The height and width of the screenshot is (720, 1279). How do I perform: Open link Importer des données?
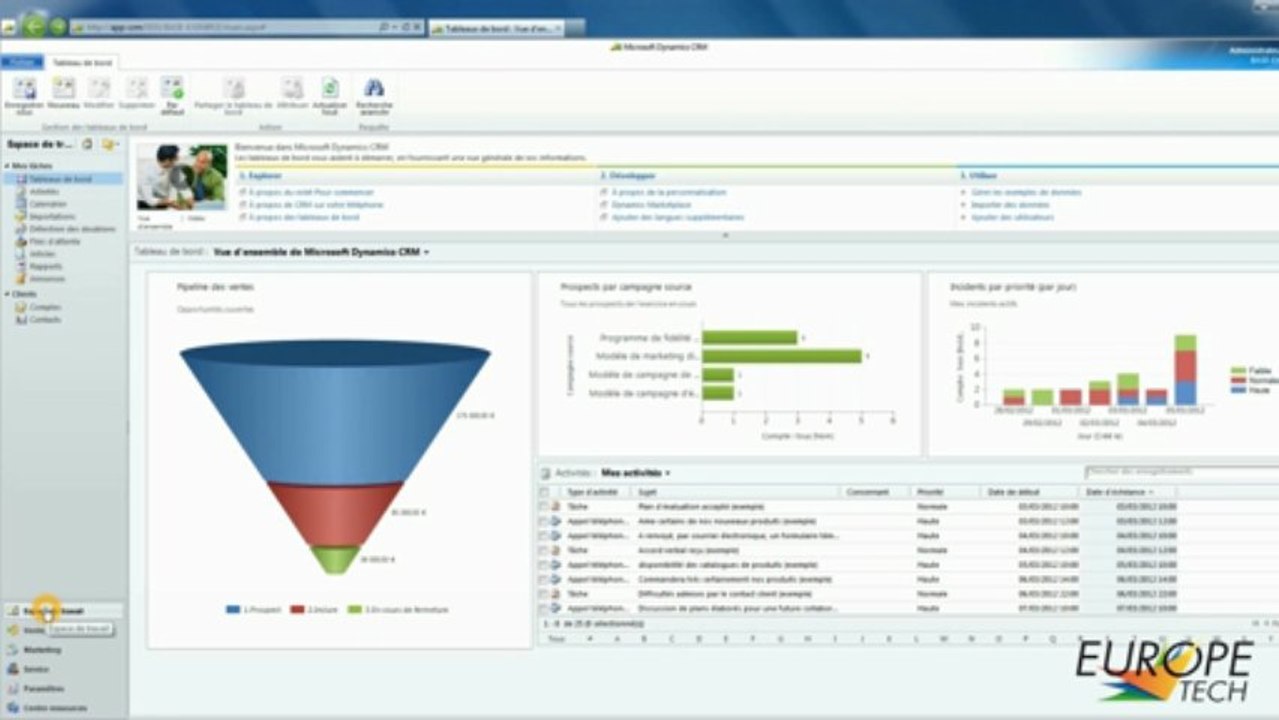pos(1008,205)
